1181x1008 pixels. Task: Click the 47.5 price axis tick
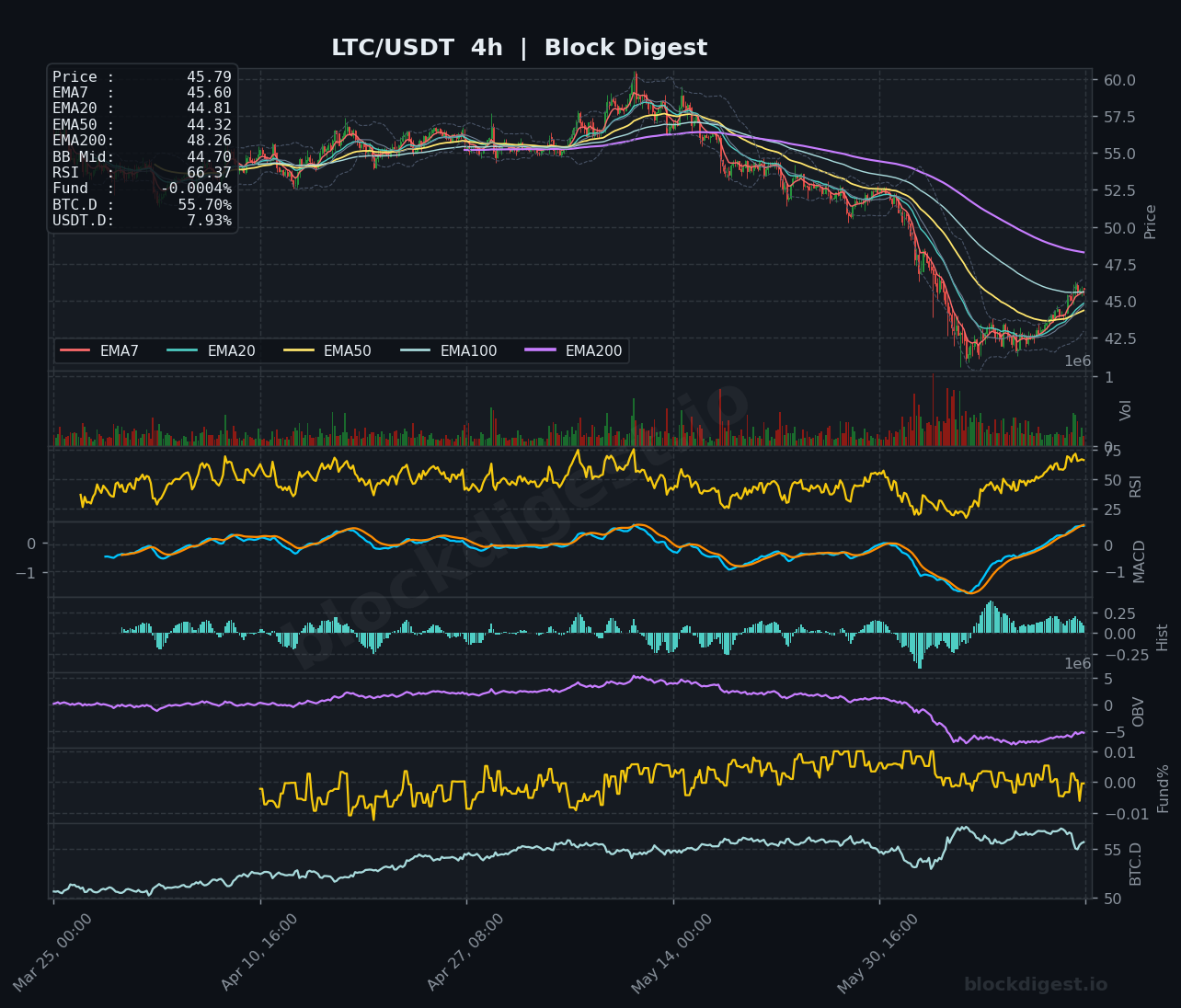[x=1119, y=265]
